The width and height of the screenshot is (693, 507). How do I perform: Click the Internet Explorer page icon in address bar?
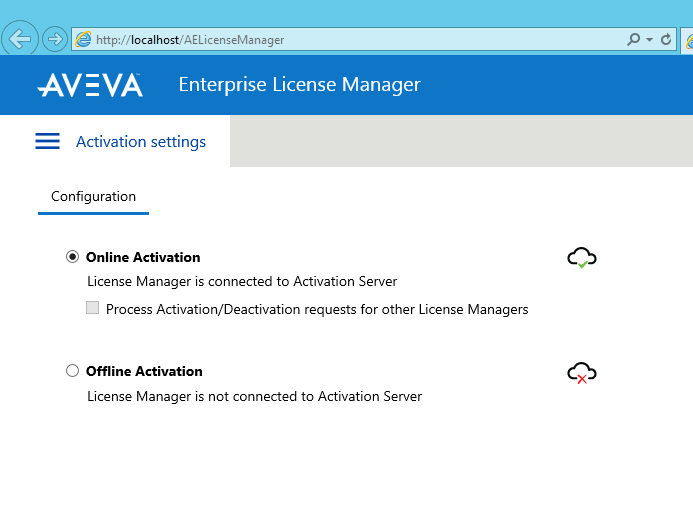(x=83, y=39)
